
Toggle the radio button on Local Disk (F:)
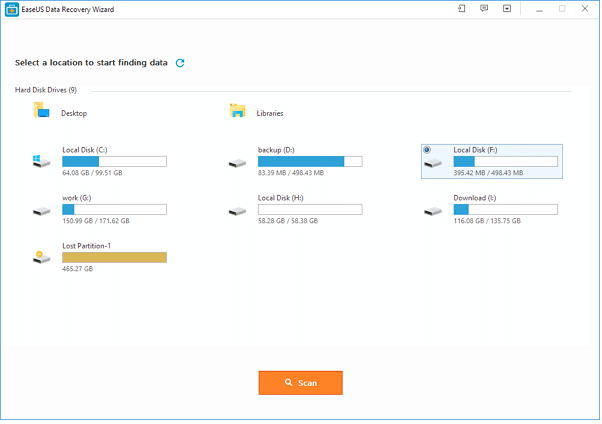coord(427,150)
